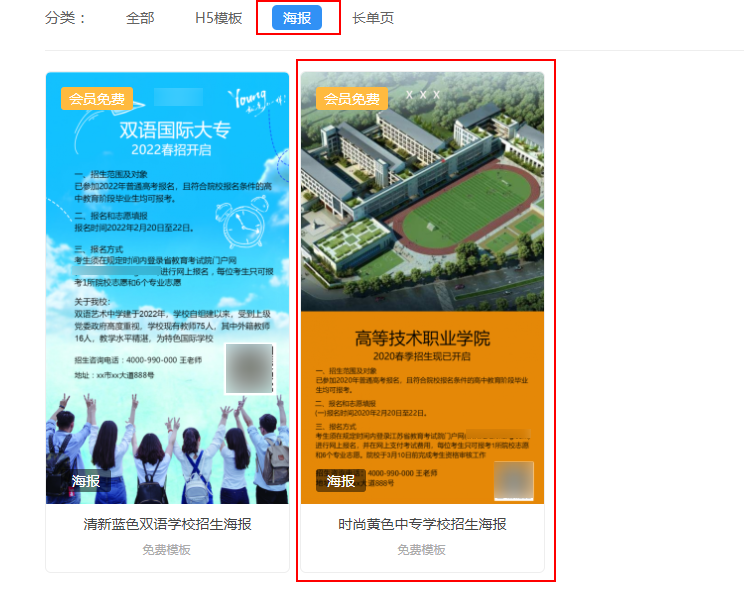
Task: Click 免费模板 under blue poster title
Action: point(167,550)
